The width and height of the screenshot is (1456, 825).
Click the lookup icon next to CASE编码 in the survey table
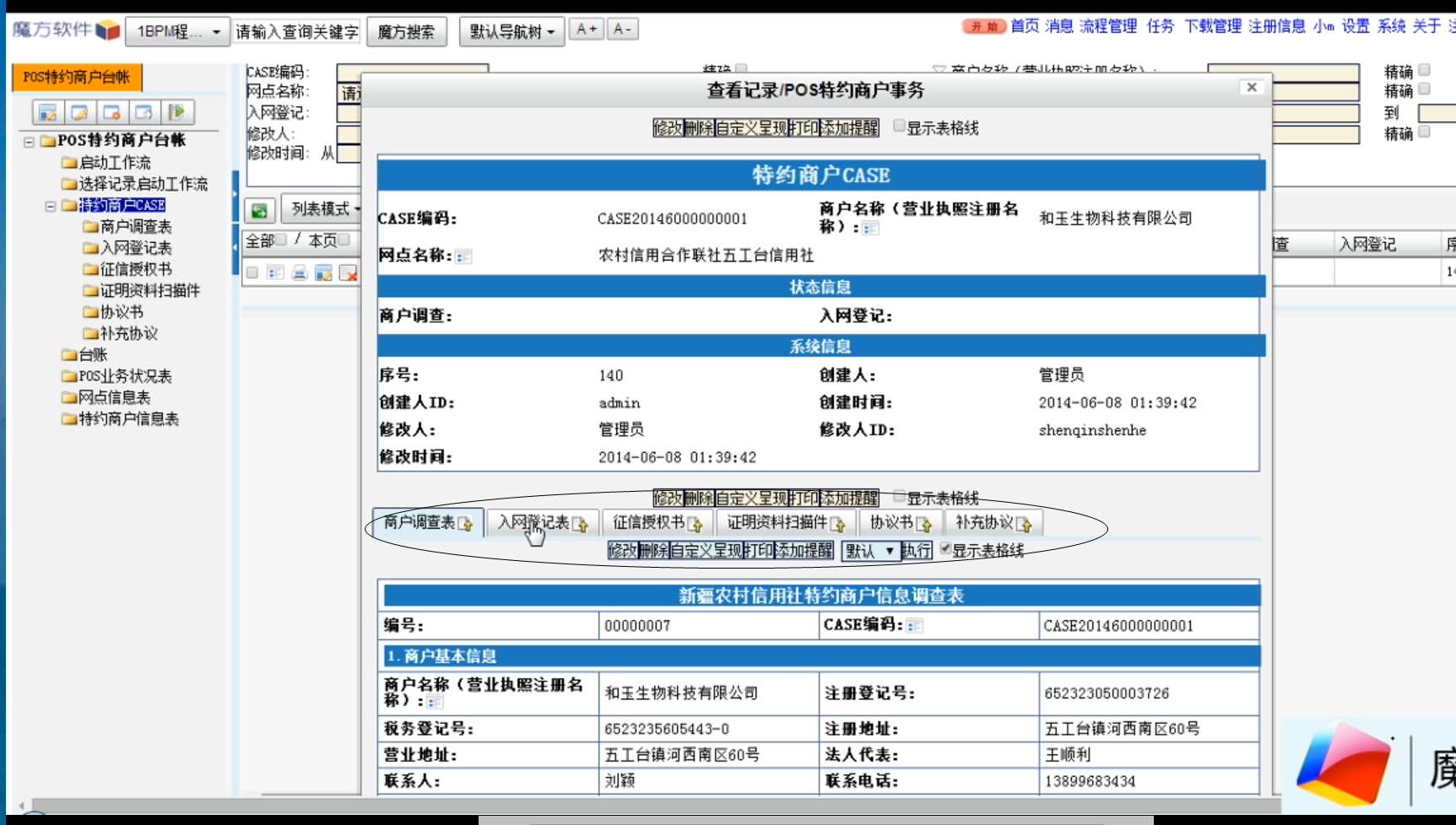[915, 626]
